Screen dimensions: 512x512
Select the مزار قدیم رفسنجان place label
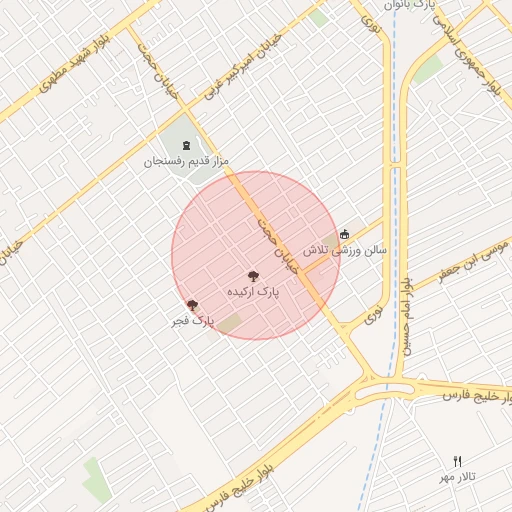click(x=186, y=162)
